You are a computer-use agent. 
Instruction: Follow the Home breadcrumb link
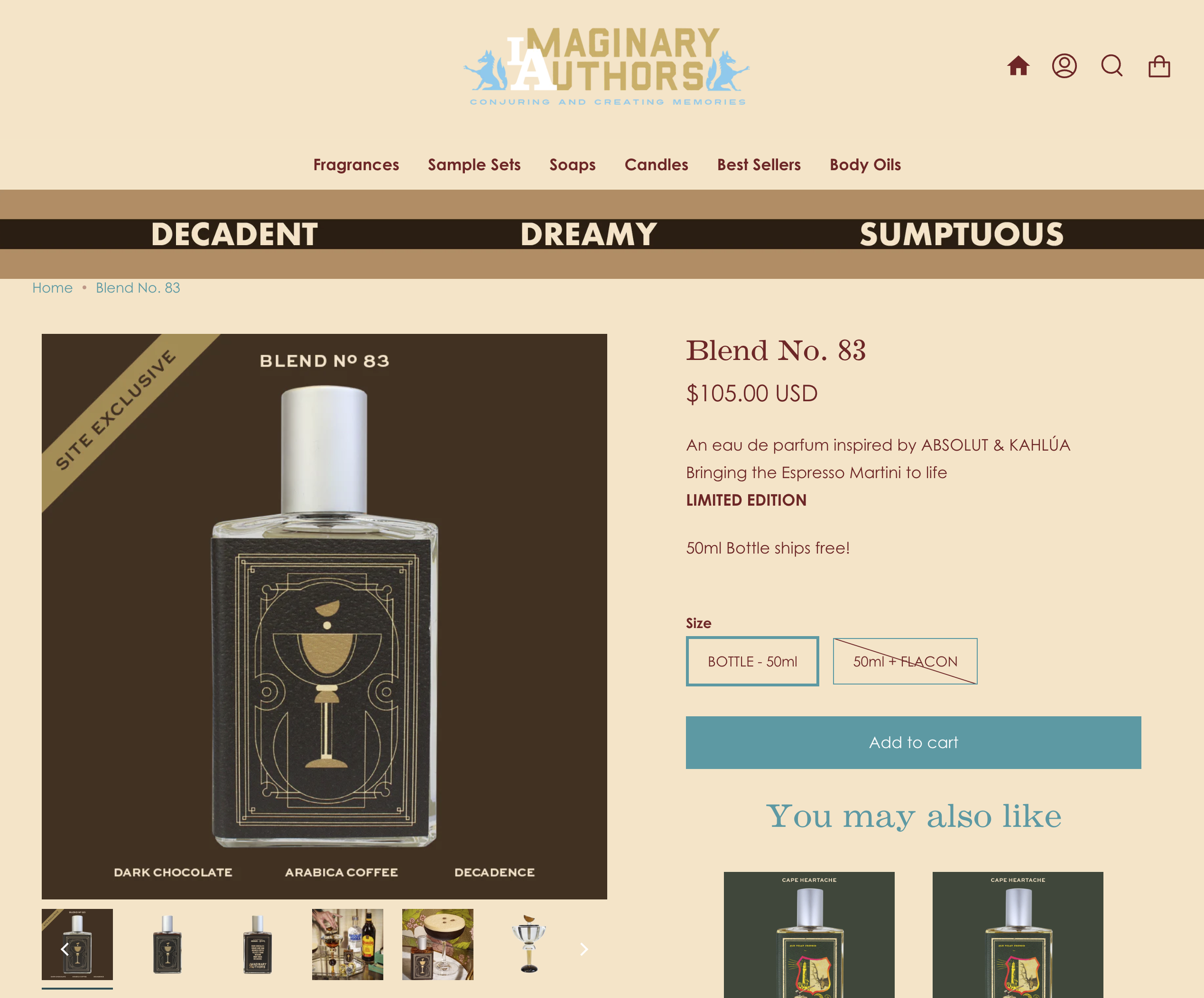click(x=52, y=288)
